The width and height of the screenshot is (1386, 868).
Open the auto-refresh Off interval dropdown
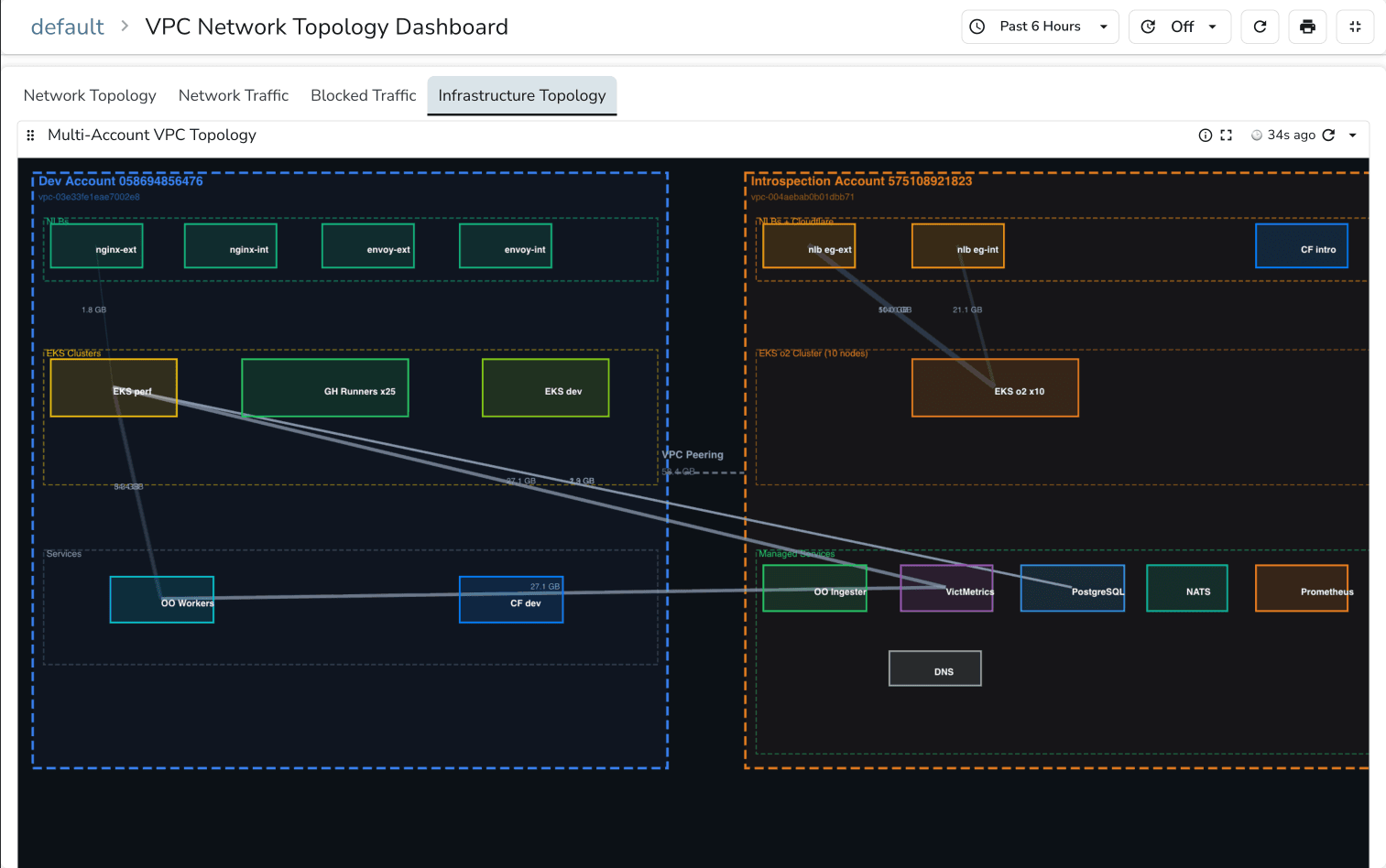tap(1179, 27)
